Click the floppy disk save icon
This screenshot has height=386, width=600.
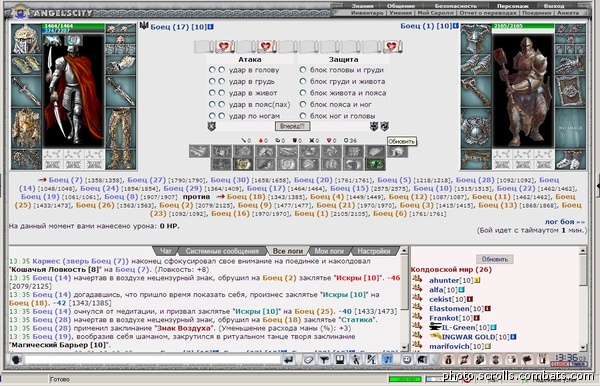[340, 360]
